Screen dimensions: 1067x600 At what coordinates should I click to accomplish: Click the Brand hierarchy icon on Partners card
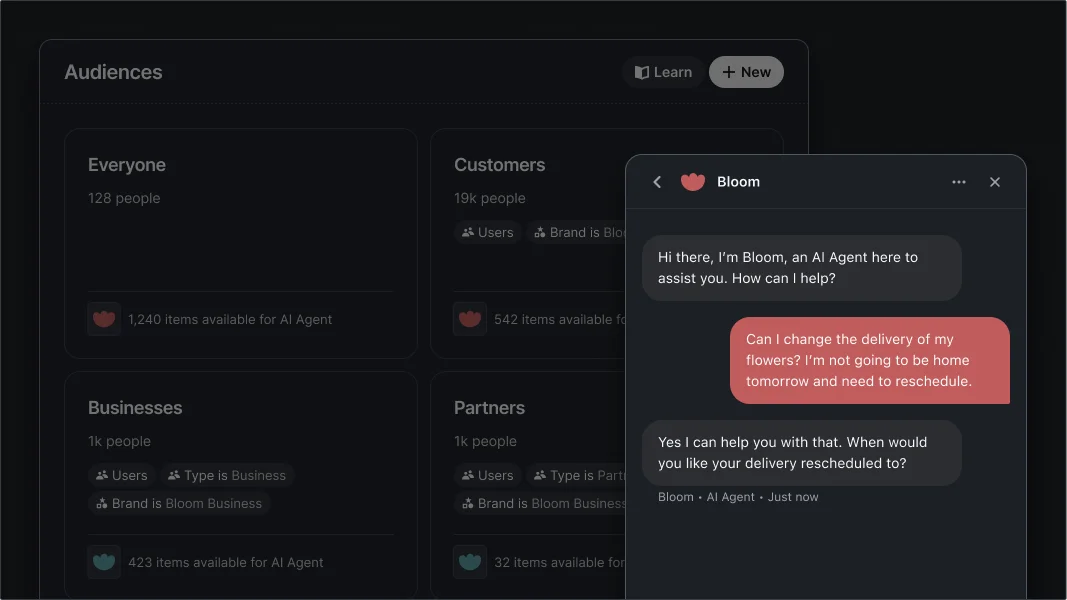coord(466,504)
